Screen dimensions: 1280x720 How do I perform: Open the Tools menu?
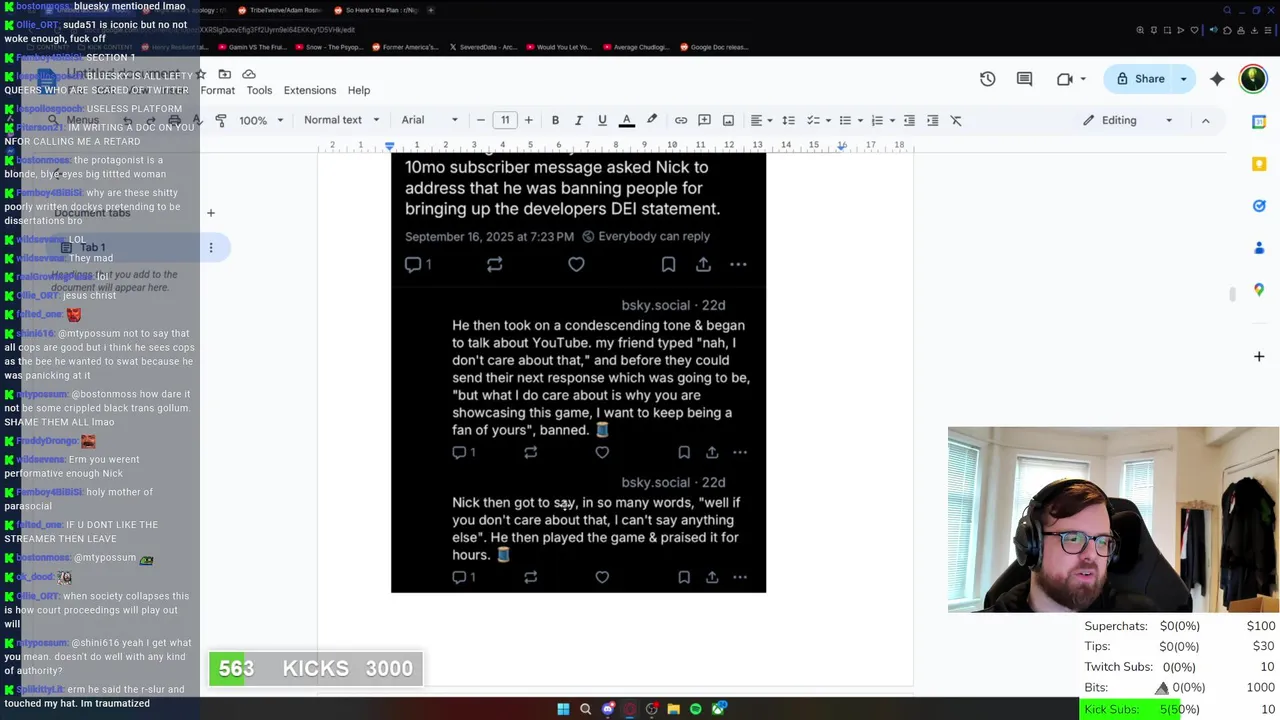[x=259, y=90]
